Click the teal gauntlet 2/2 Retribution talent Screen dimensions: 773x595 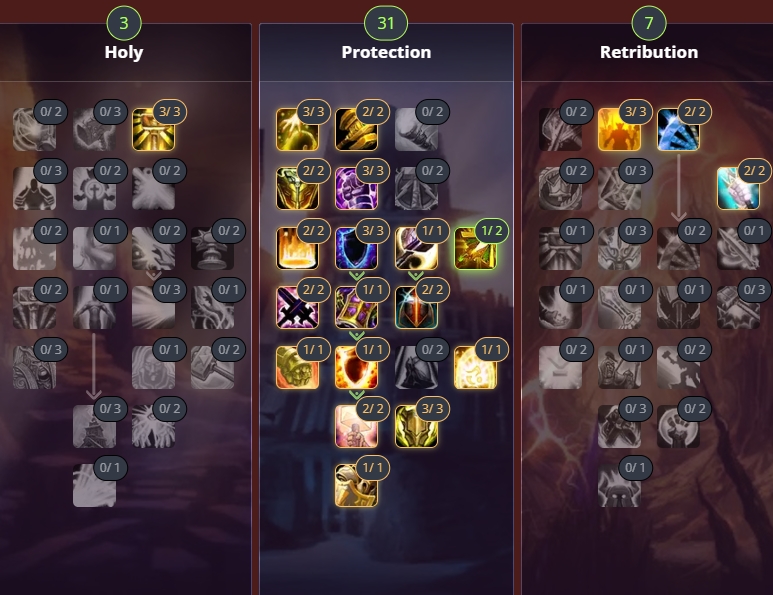(738, 189)
